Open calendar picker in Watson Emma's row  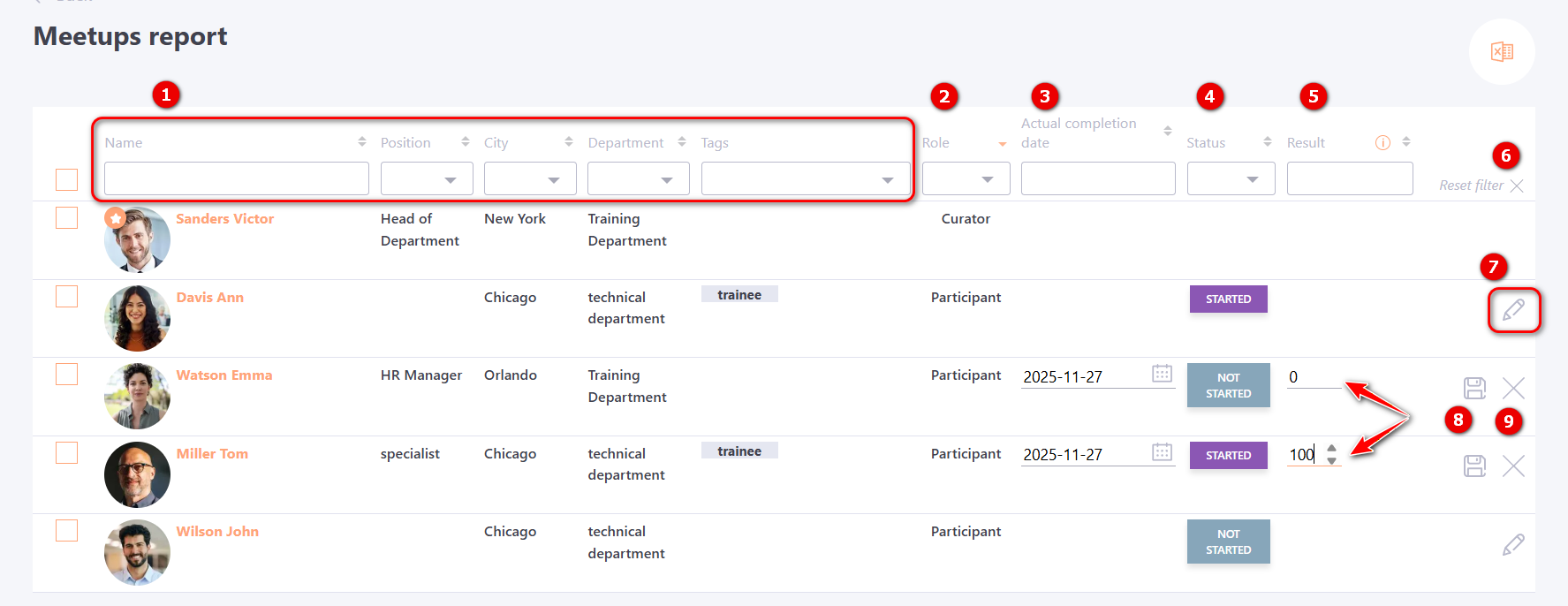point(1162,374)
